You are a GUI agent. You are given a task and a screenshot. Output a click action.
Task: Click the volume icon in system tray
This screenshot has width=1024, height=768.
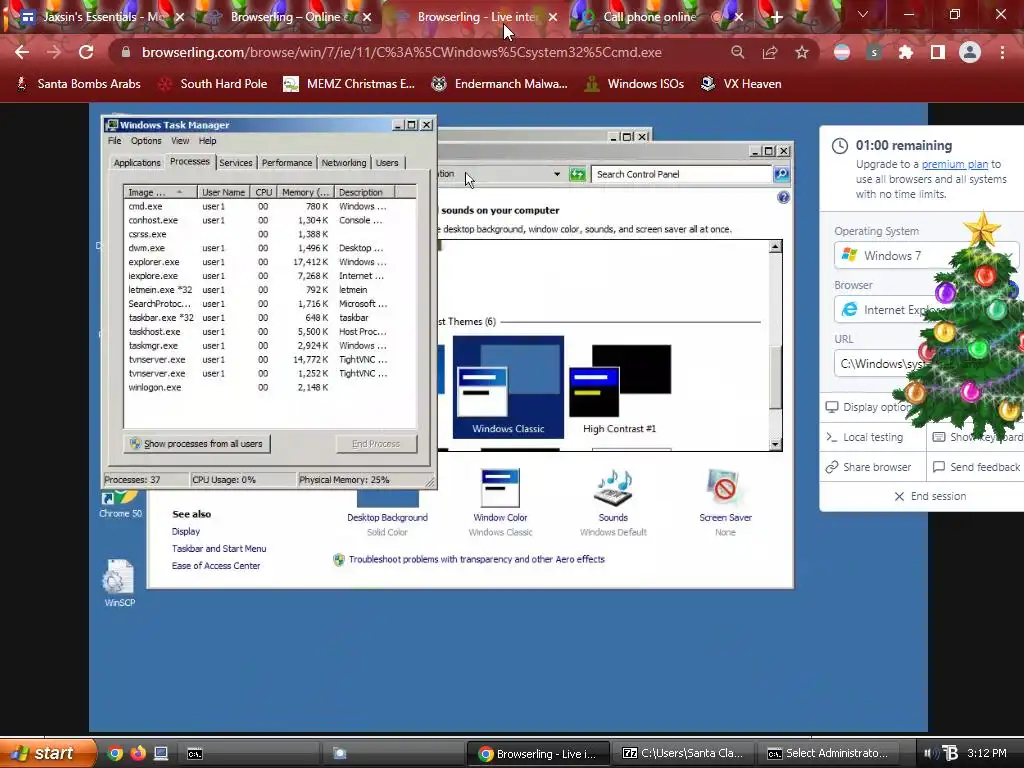pyautogui.click(x=929, y=753)
